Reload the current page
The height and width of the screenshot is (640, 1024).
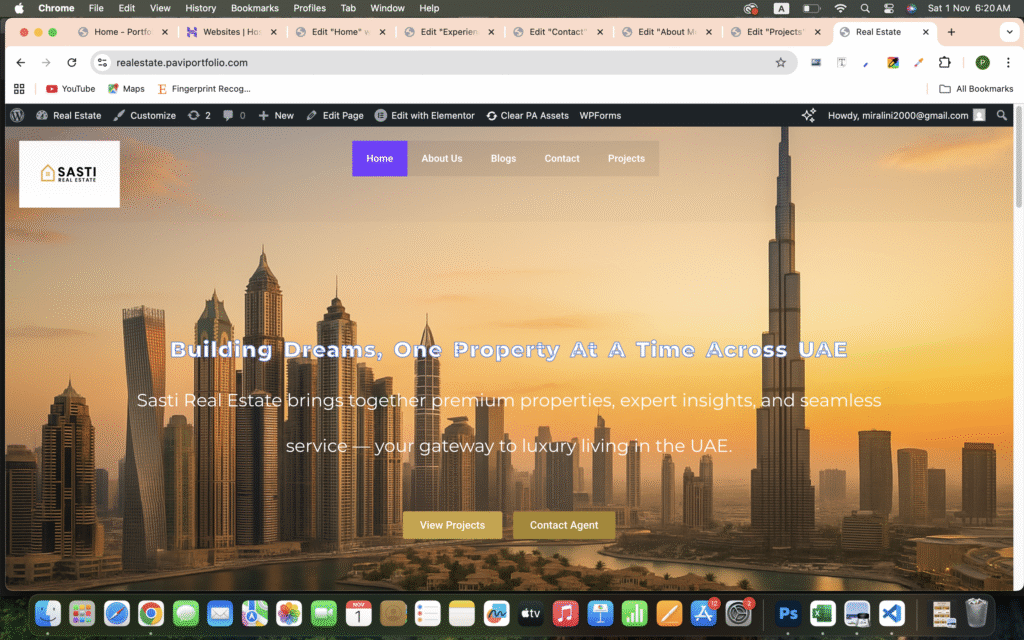[x=71, y=62]
